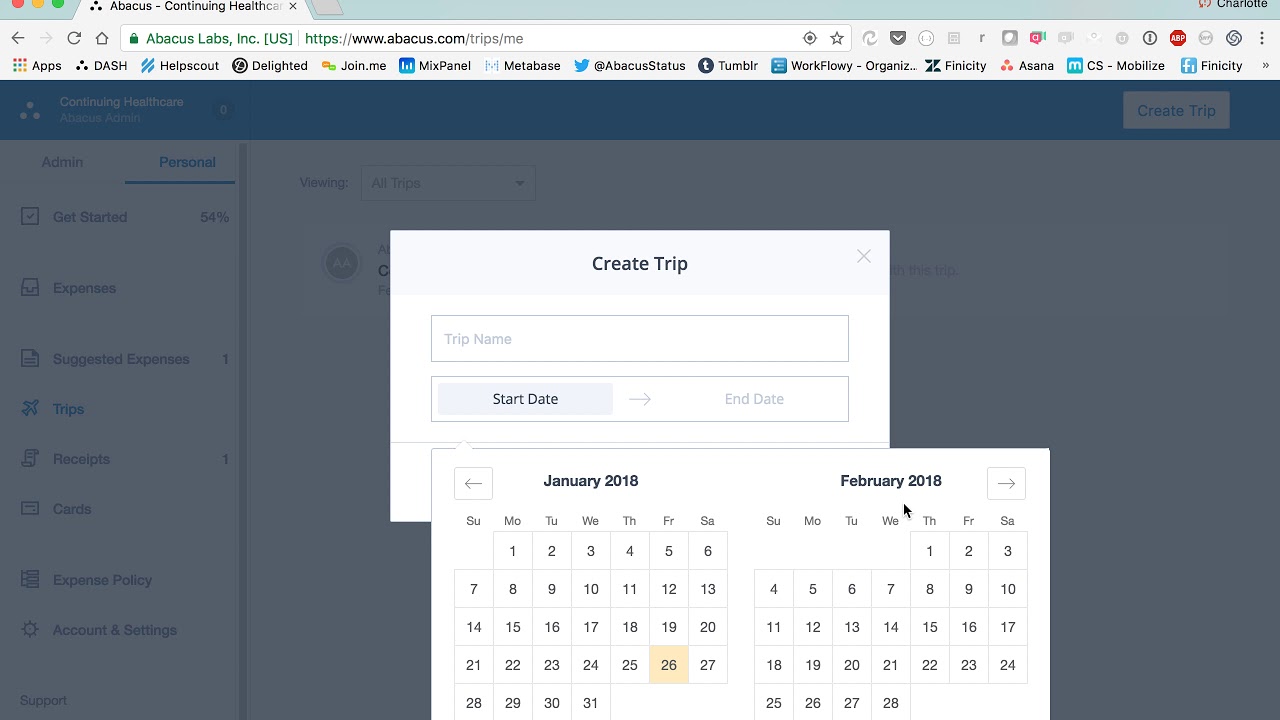Click the browser home icon
Image resolution: width=1280 pixels, height=720 pixels.
102,38
